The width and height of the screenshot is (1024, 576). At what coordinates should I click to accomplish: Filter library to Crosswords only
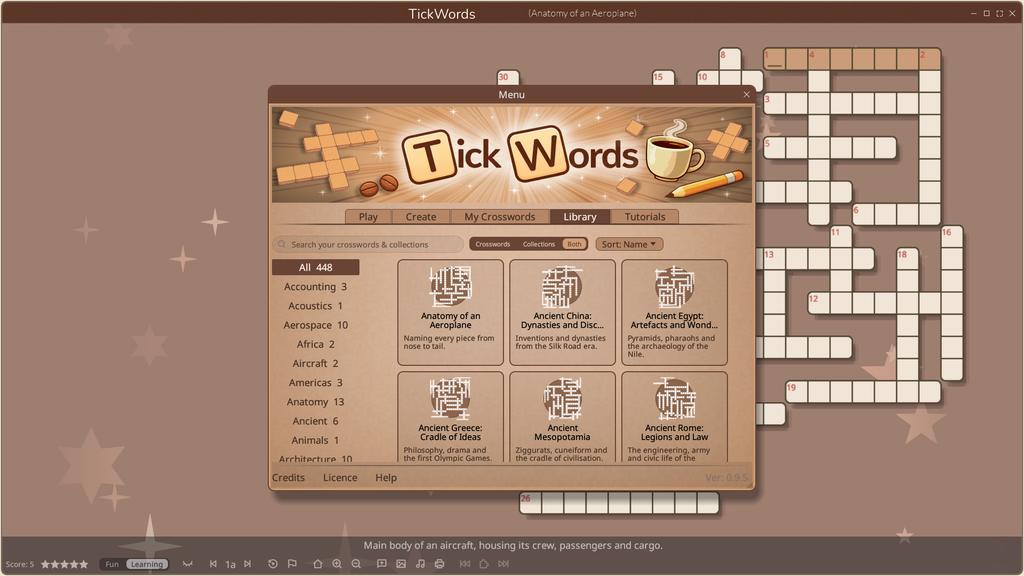point(492,244)
